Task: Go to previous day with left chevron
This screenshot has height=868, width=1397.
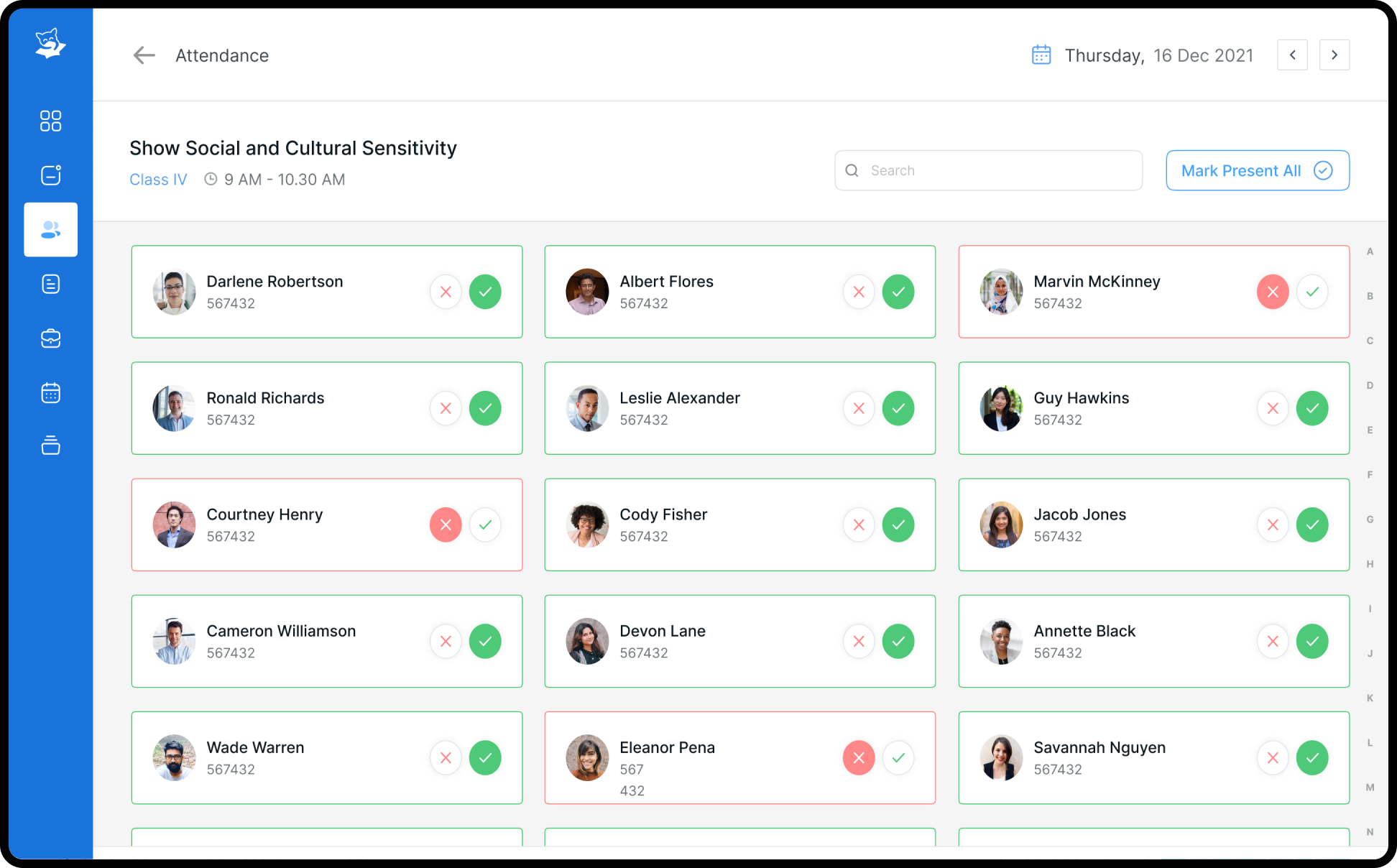Action: (1292, 55)
